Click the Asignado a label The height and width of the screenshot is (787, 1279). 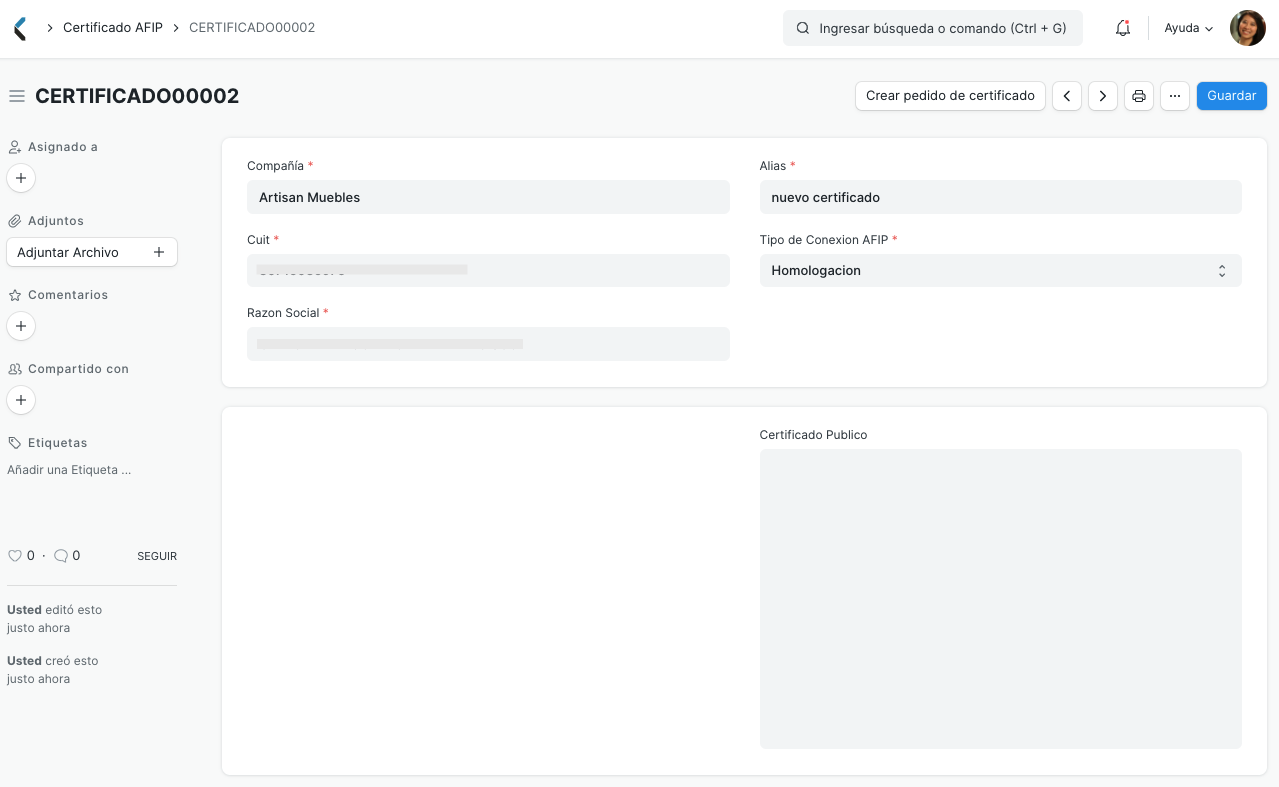tap(63, 147)
